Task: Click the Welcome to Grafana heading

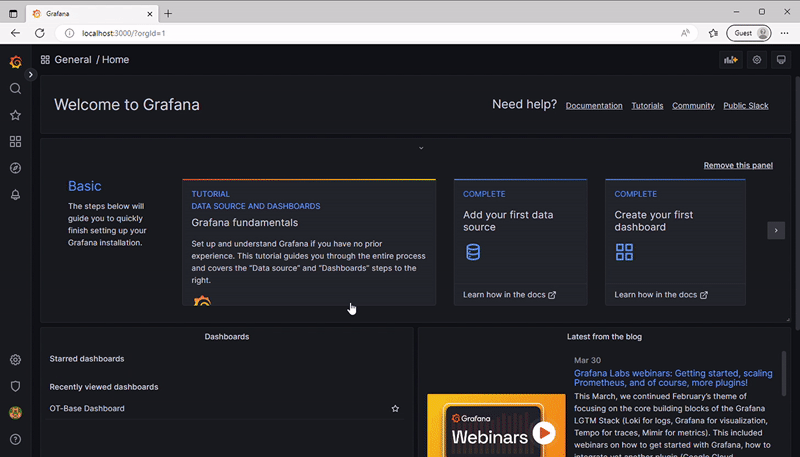Action: pyautogui.click(x=127, y=105)
